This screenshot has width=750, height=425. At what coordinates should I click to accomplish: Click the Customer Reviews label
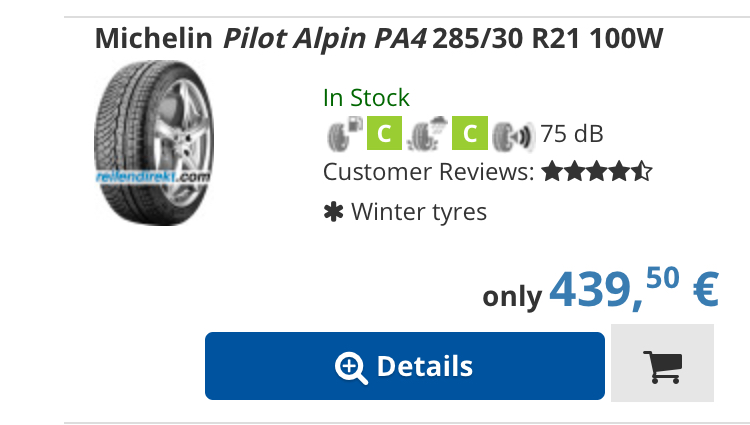429,172
